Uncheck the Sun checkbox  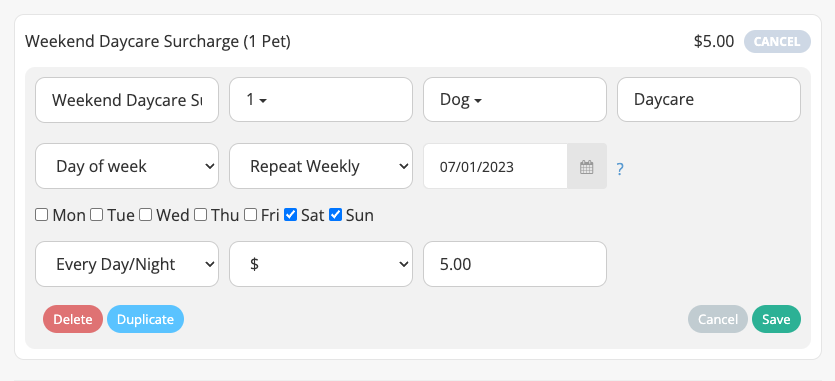pos(335,215)
